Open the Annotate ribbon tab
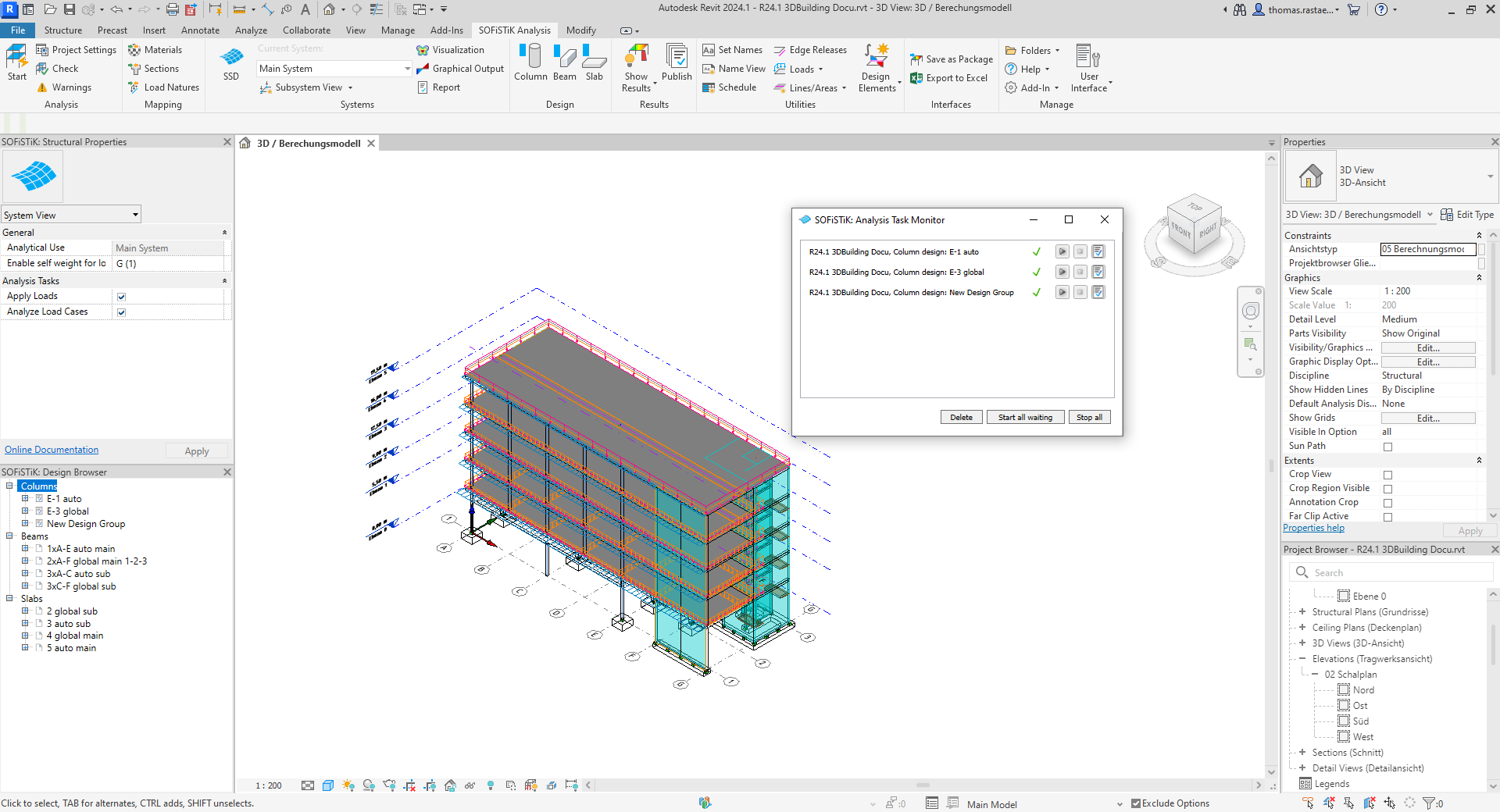 tap(200, 30)
